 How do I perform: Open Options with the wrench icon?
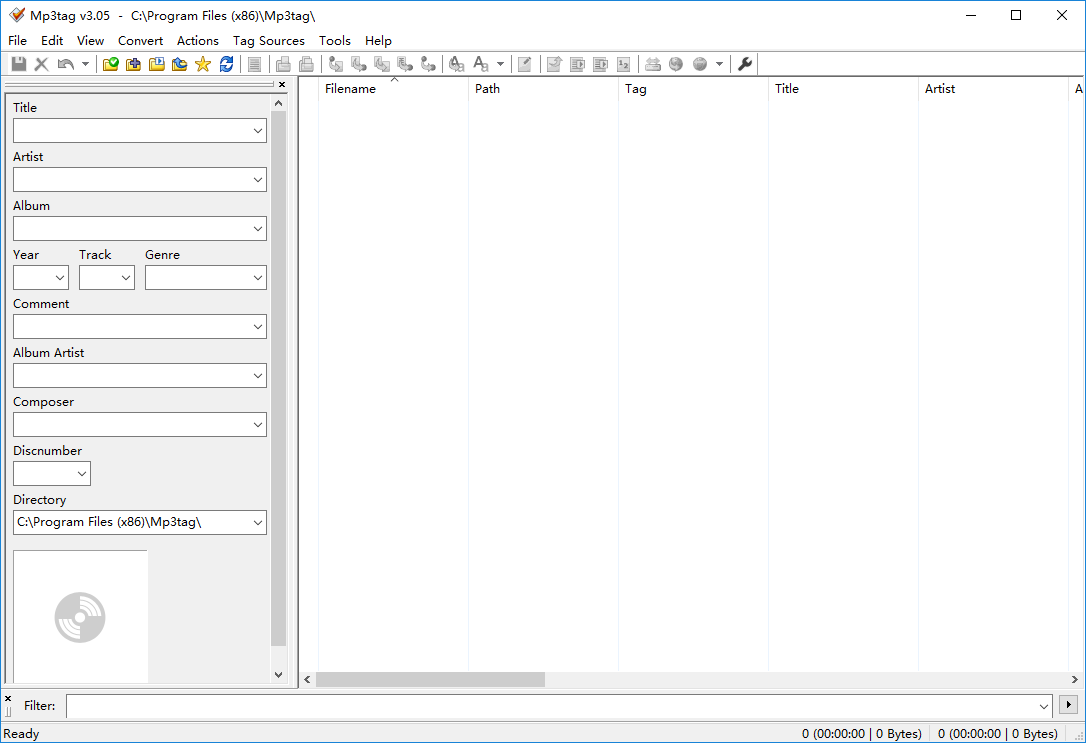click(x=745, y=64)
